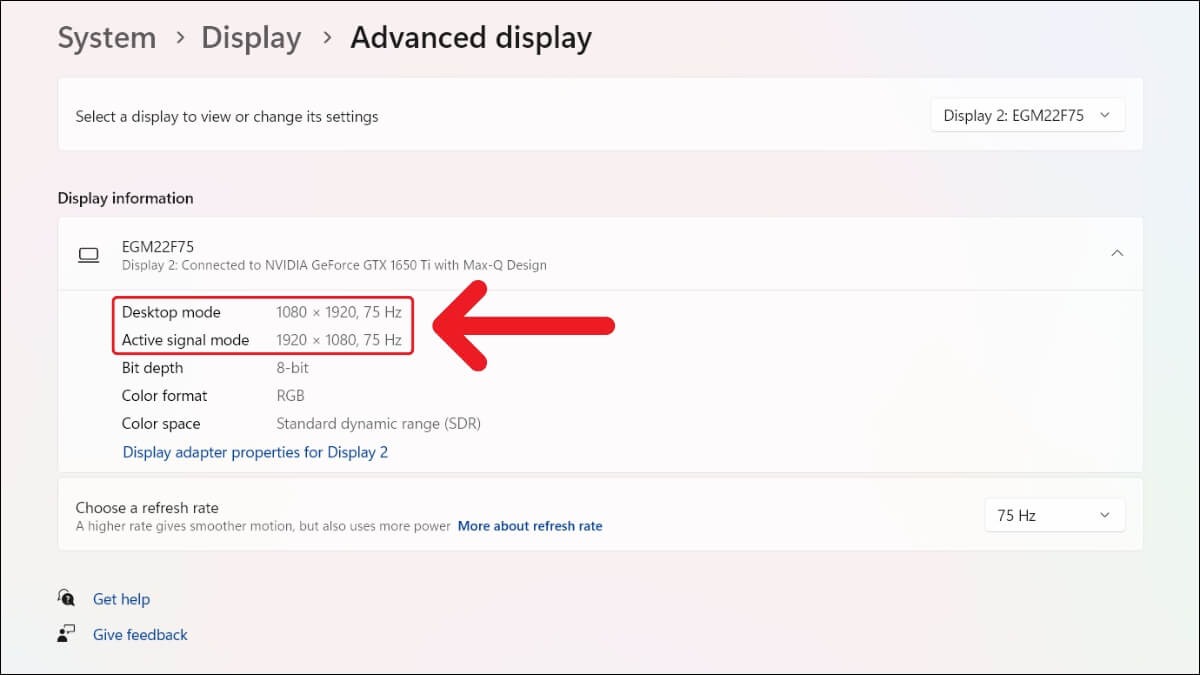The width and height of the screenshot is (1200, 675).
Task: Open Display adapter properties for Display 2
Action: coord(255,452)
